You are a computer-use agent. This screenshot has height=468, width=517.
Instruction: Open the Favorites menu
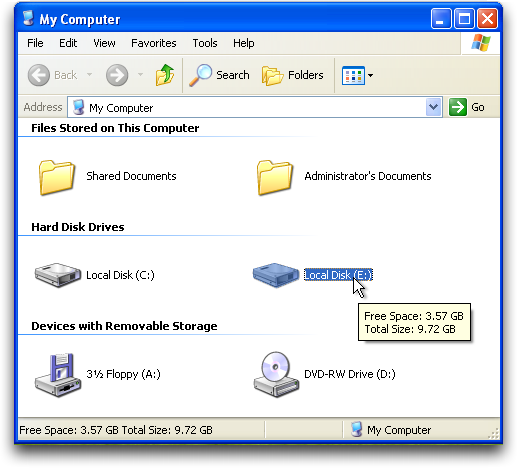pyautogui.click(x=154, y=43)
